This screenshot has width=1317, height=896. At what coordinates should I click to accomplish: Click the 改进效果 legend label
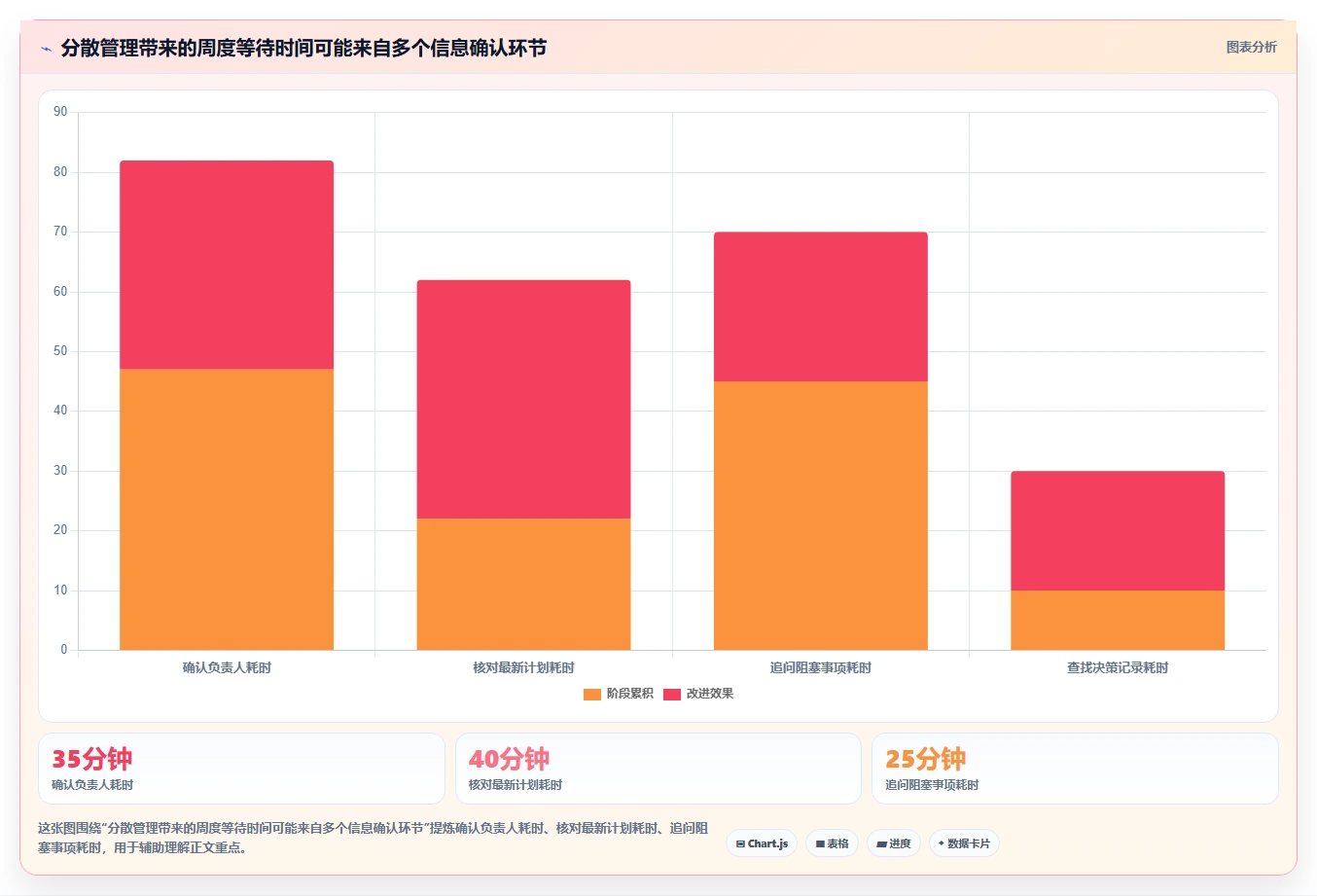click(x=710, y=694)
